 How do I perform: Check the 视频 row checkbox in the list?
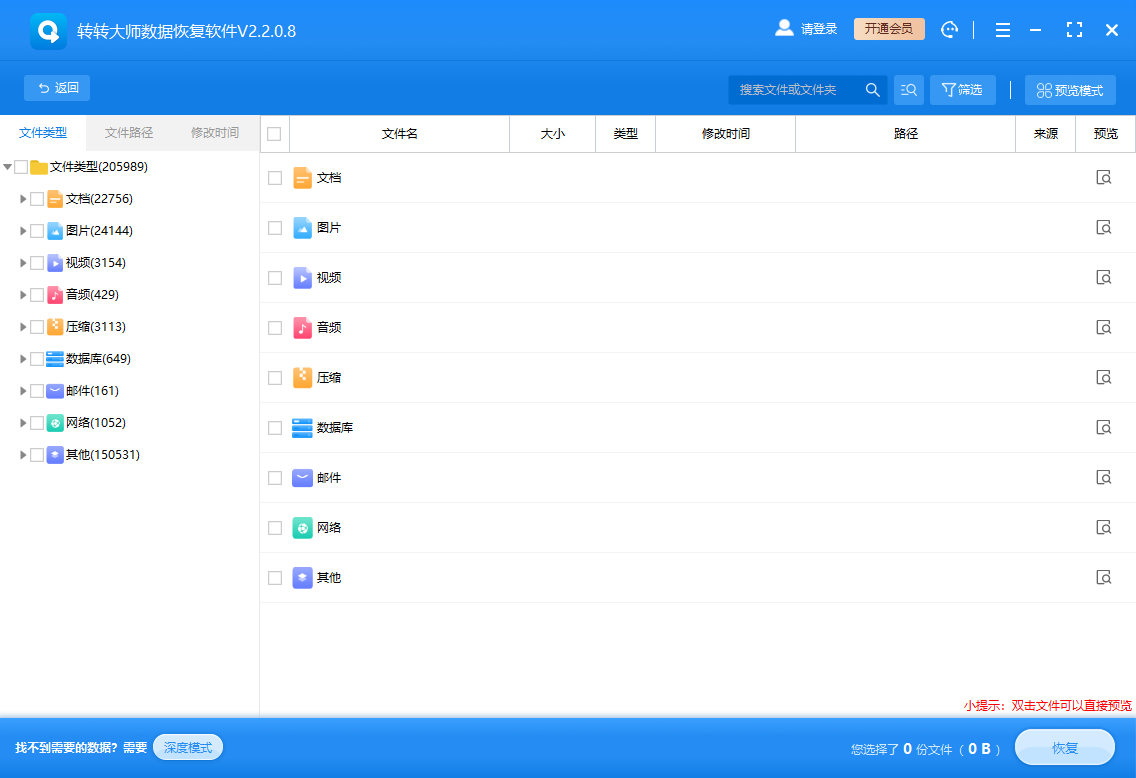coord(274,277)
